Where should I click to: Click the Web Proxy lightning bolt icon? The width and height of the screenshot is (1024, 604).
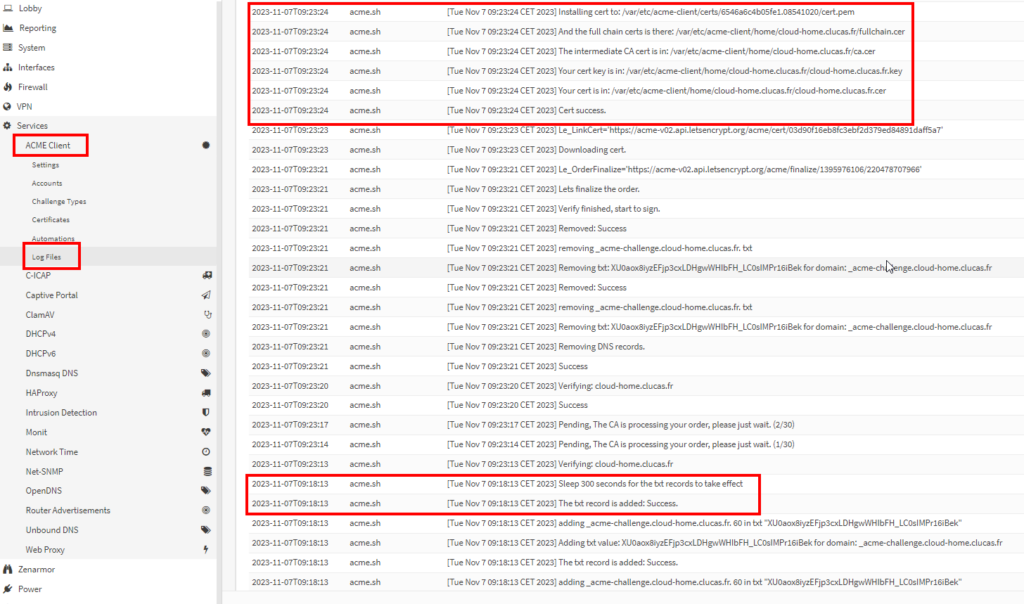[206, 549]
